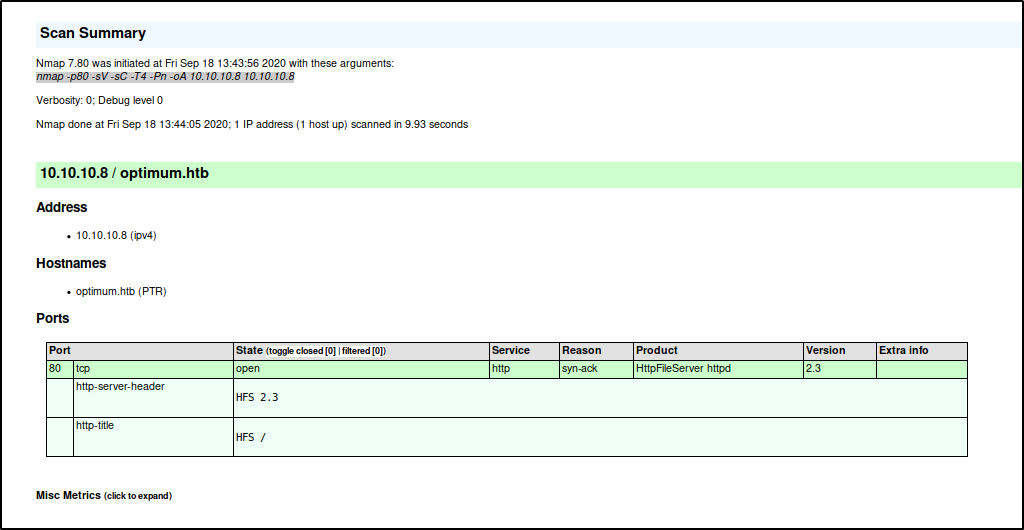Click the open state cell
Viewport: 1024px width, 530px height.
coord(362,369)
